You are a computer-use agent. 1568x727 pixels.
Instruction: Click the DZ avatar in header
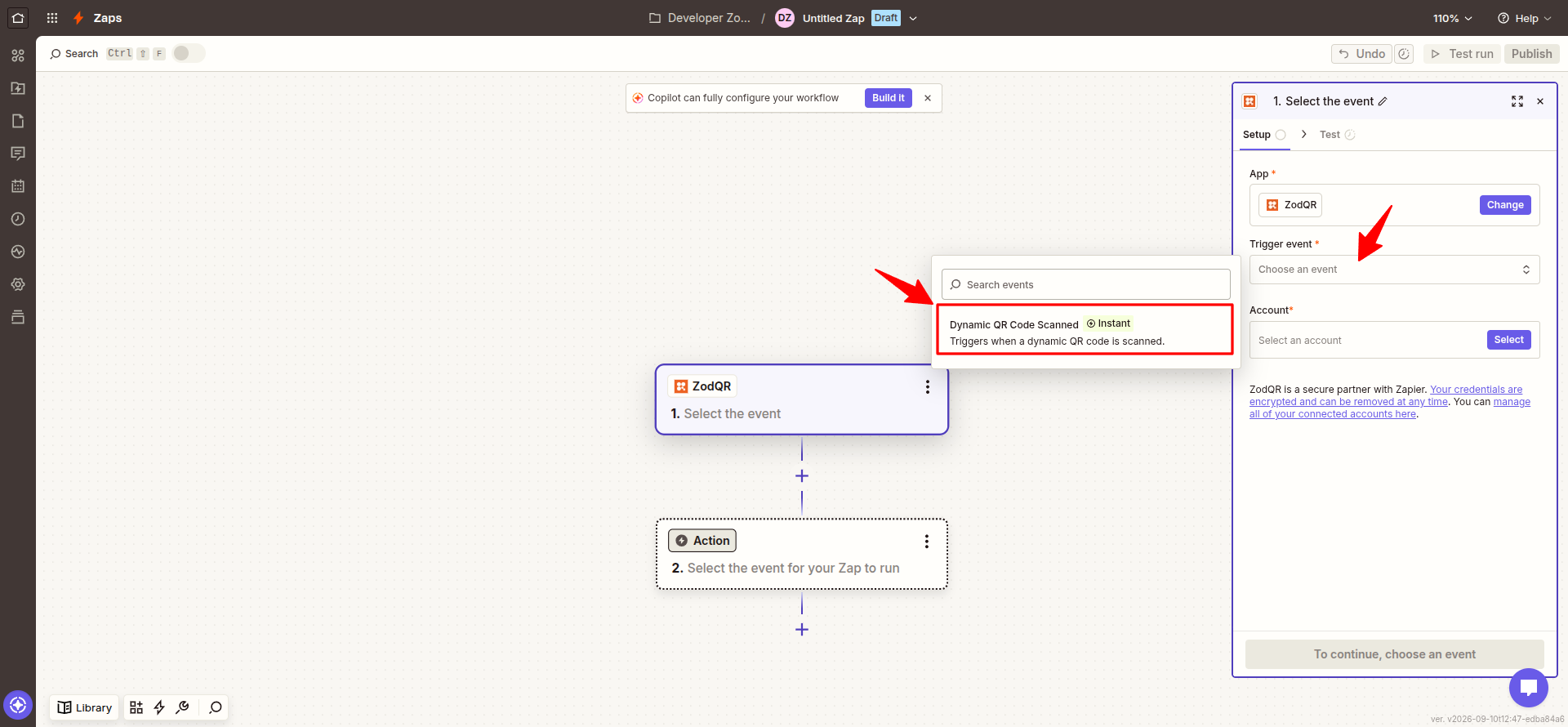pyautogui.click(x=785, y=18)
